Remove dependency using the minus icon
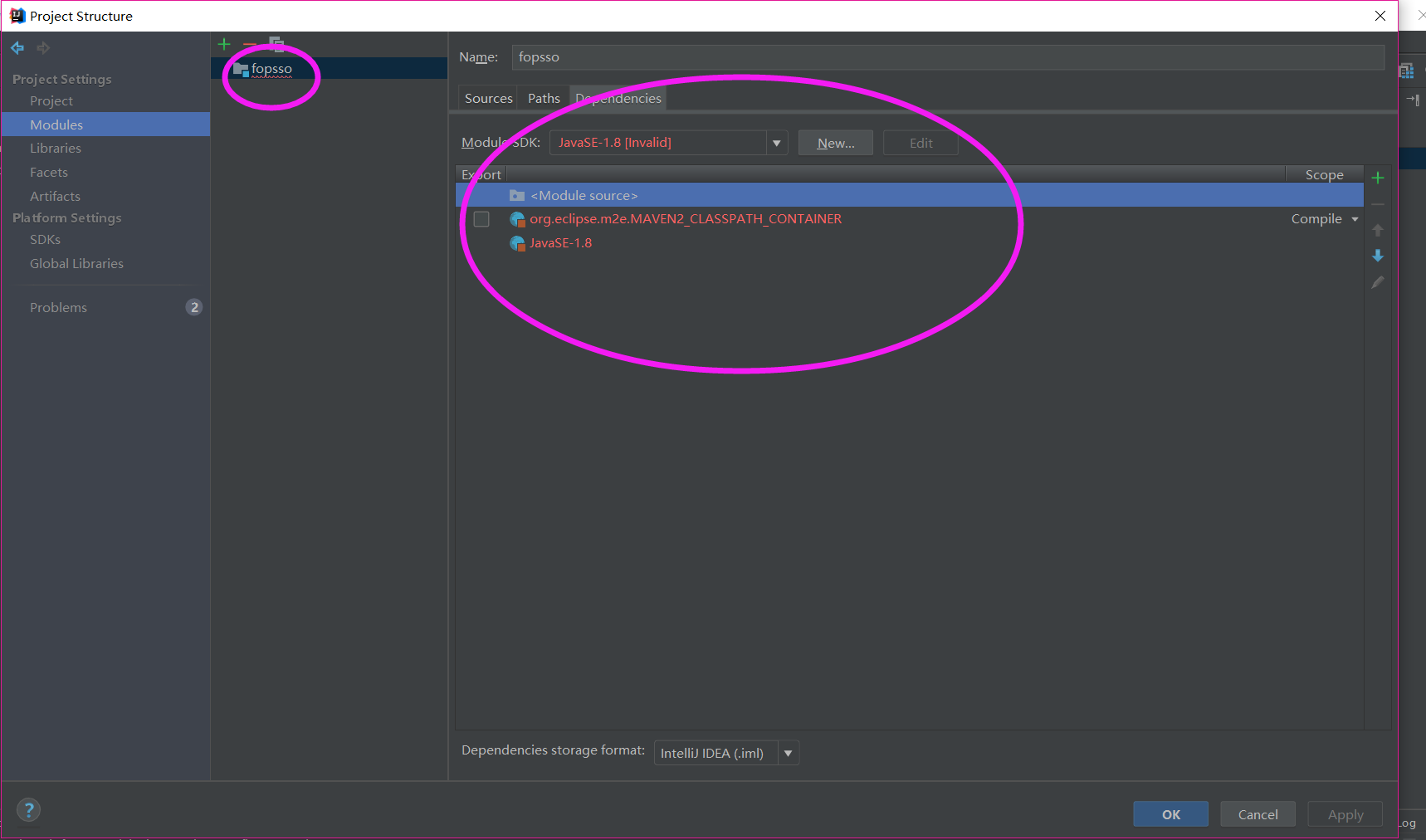The image size is (1426, 840). (1378, 203)
